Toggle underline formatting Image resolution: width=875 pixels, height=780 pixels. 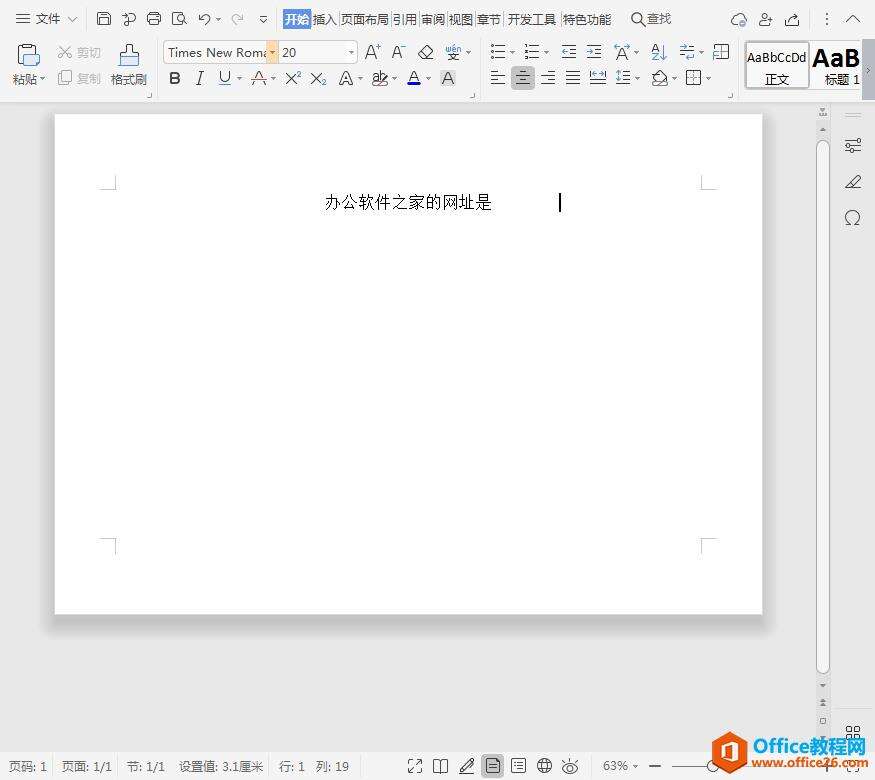224,78
